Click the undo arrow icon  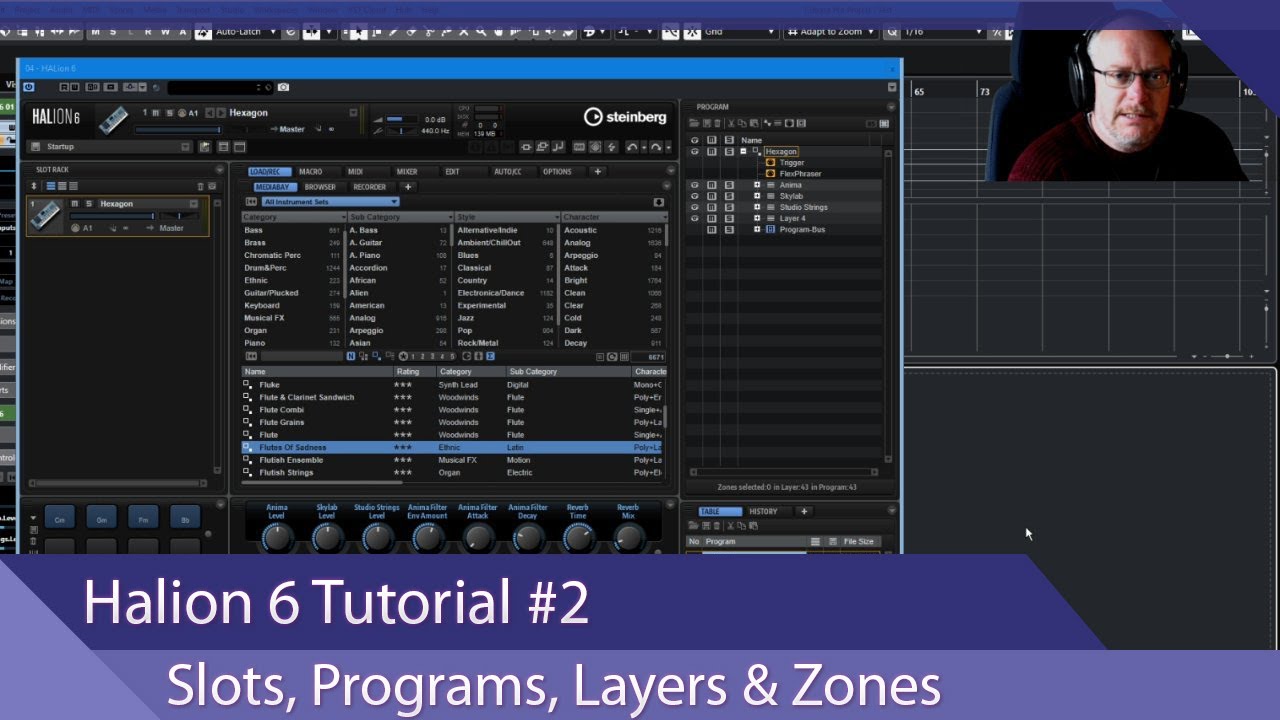[632, 147]
